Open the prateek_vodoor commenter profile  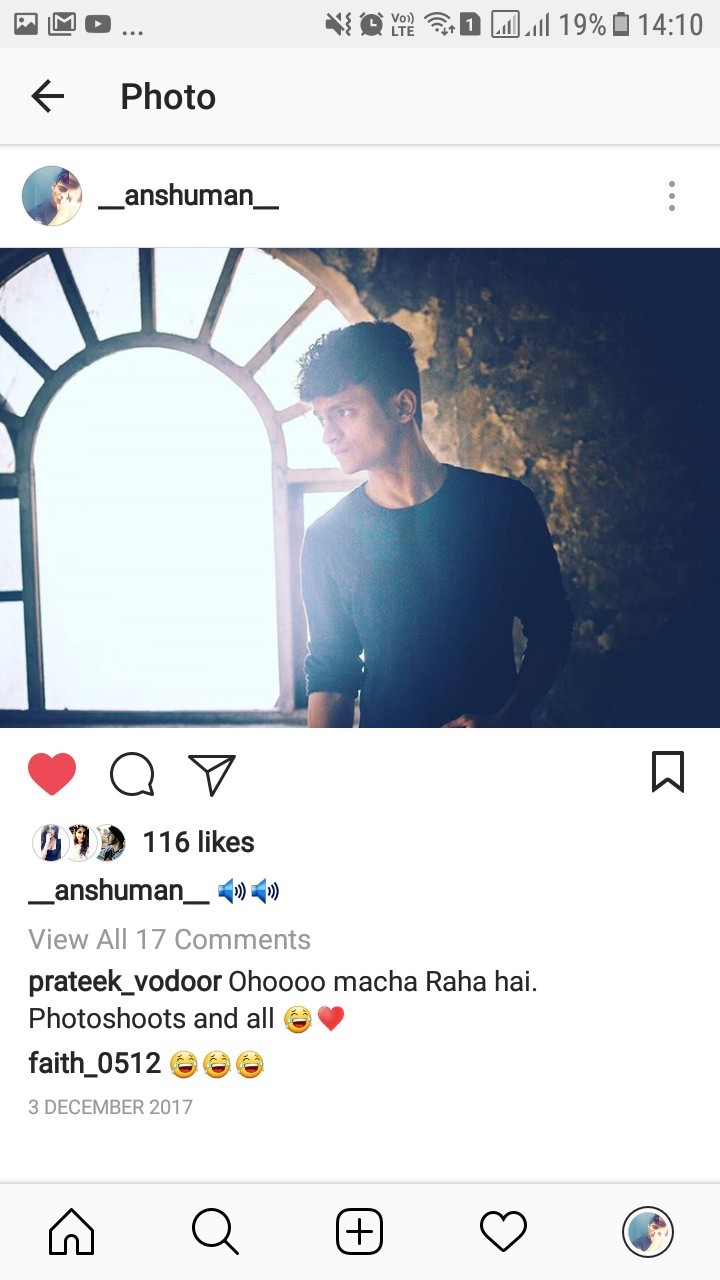point(125,982)
